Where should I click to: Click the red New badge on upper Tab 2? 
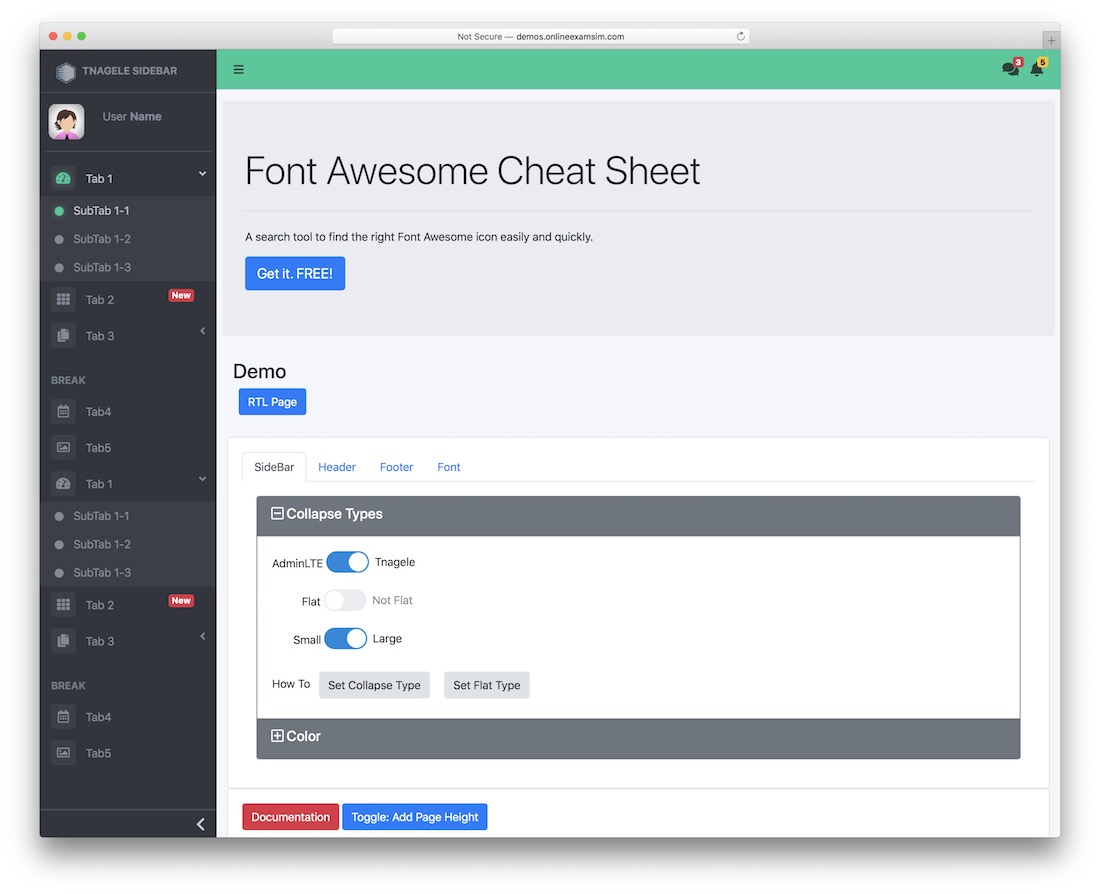181,295
